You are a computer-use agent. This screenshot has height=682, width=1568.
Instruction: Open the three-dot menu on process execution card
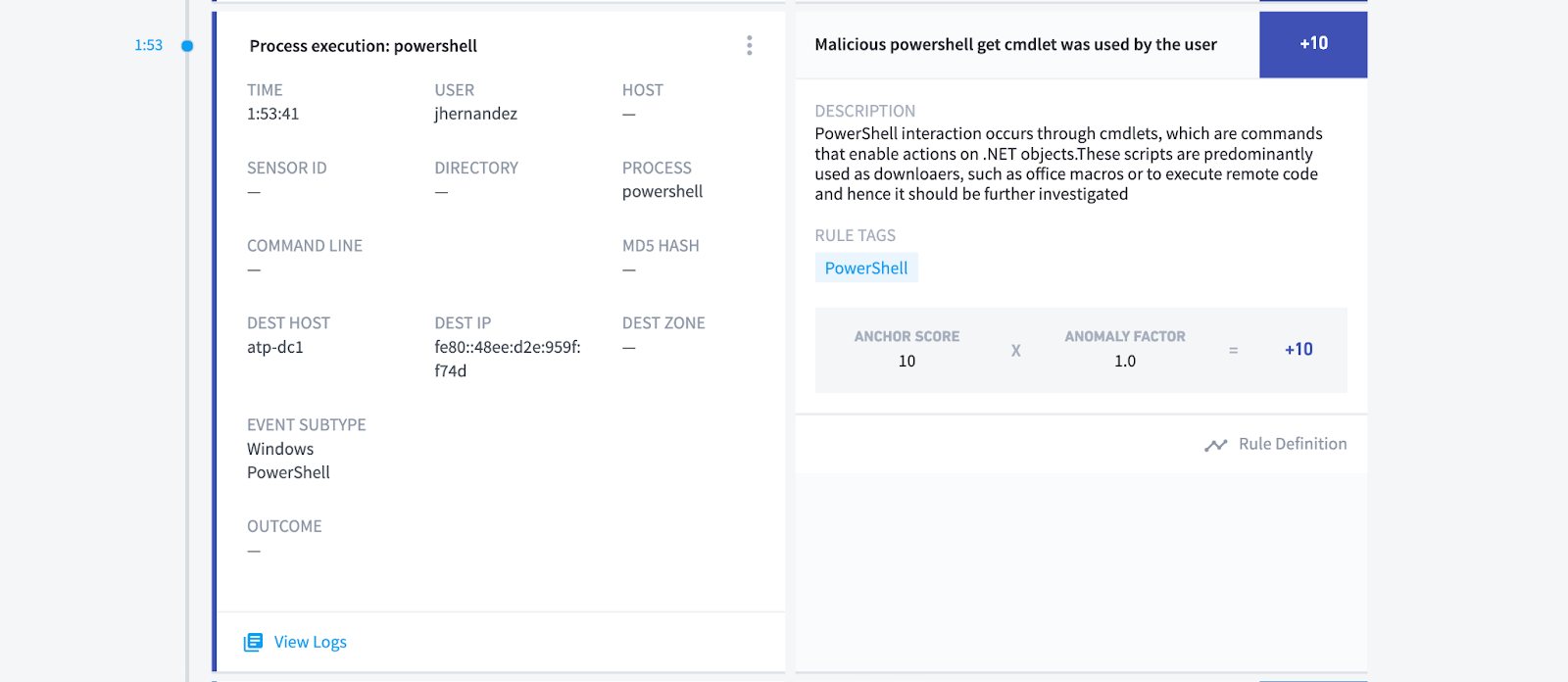[749, 45]
